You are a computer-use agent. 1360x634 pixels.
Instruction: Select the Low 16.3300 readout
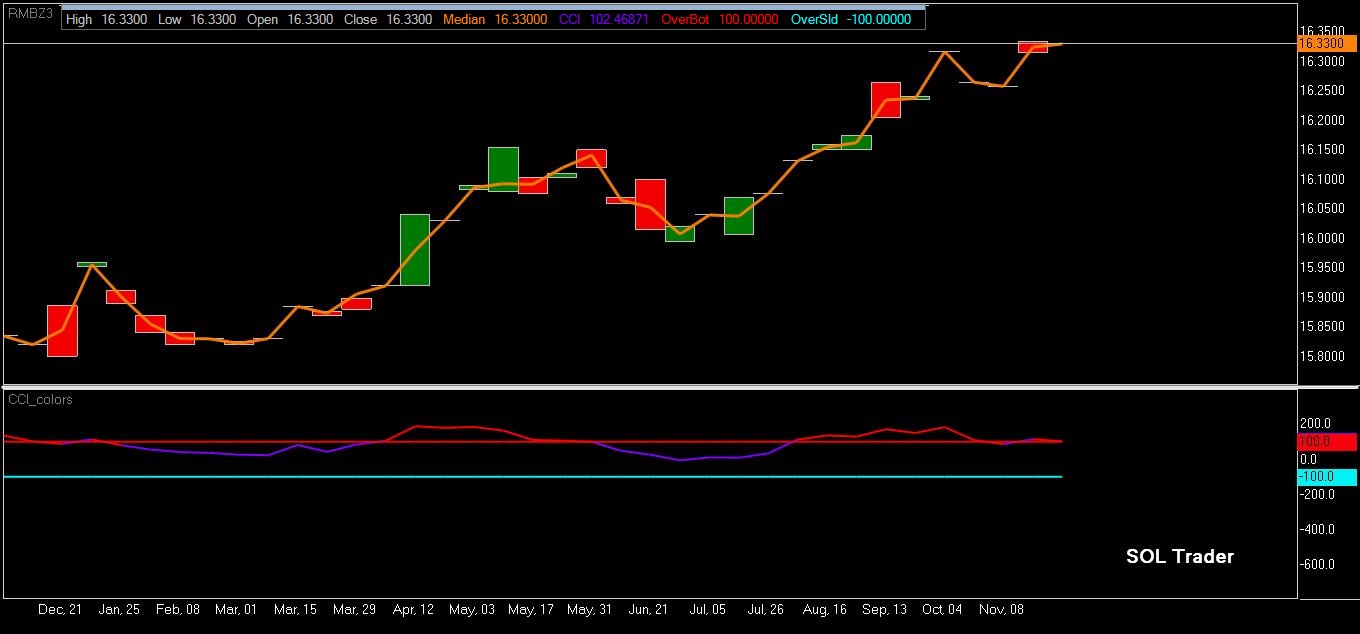pyautogui.click(x=195, y=19)
